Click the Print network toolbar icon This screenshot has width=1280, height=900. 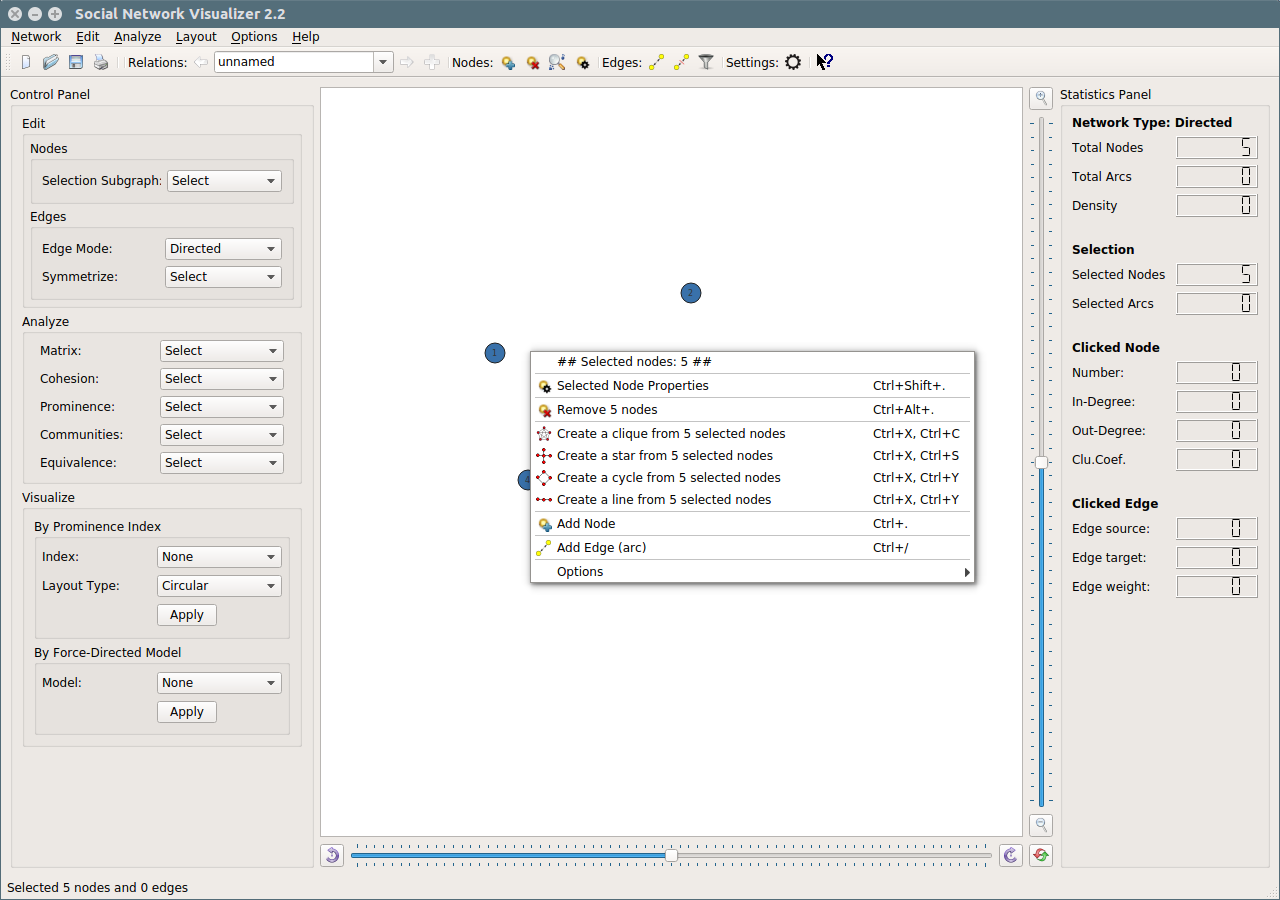[x=101, y=62]
